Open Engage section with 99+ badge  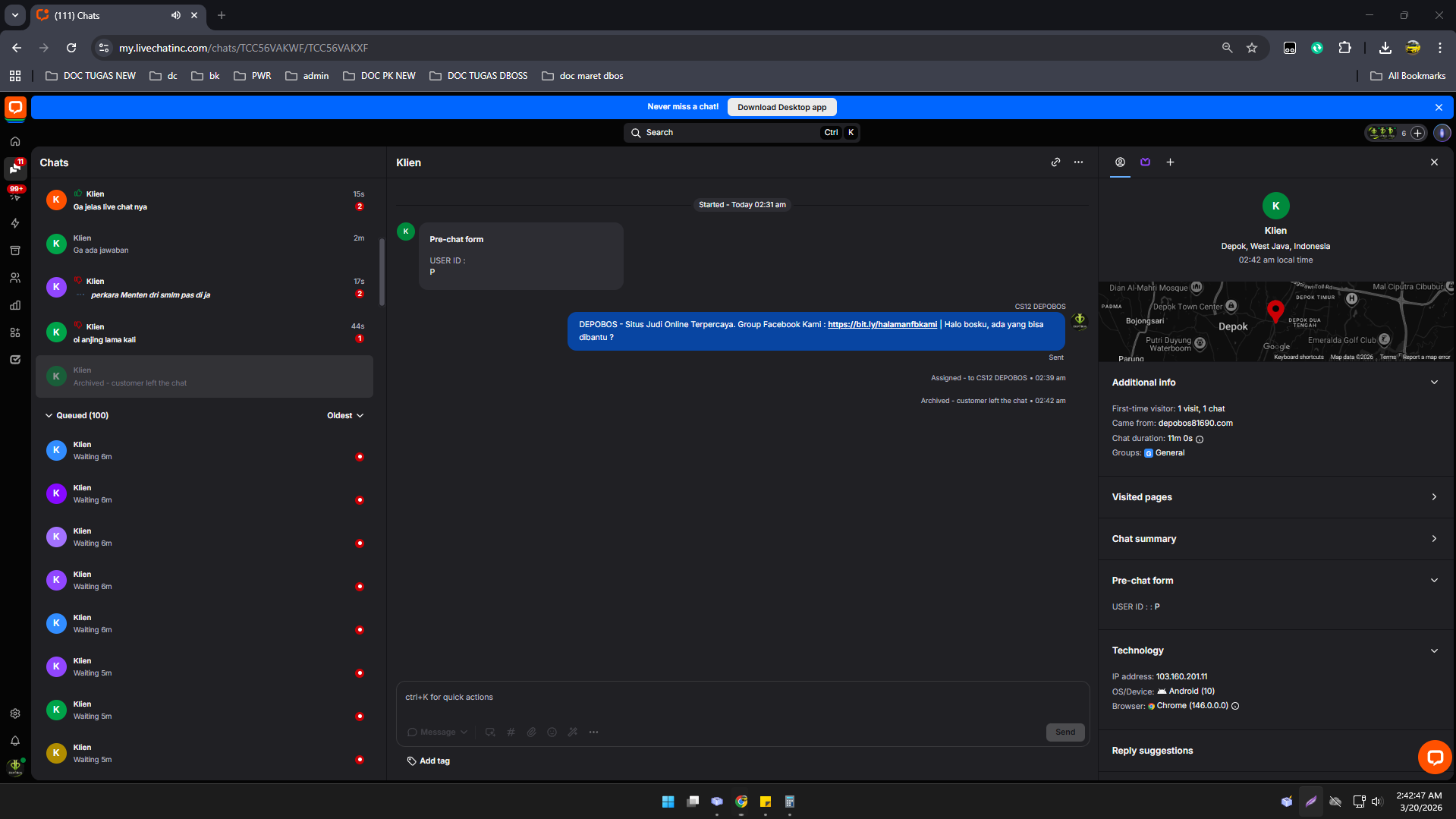(x=15, y=194)
